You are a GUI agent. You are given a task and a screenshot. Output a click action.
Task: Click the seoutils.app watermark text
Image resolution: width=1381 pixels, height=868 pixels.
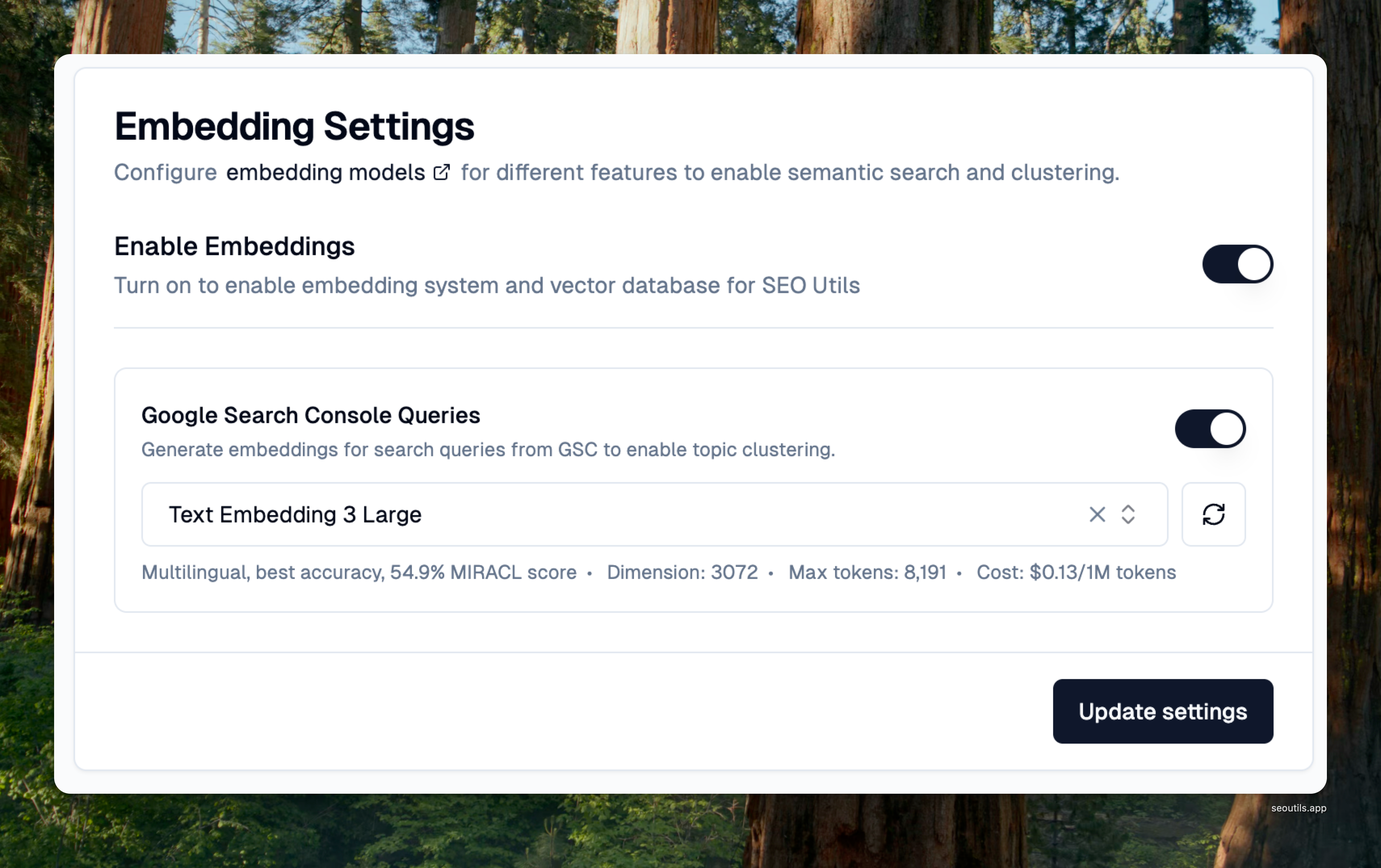1298,808
